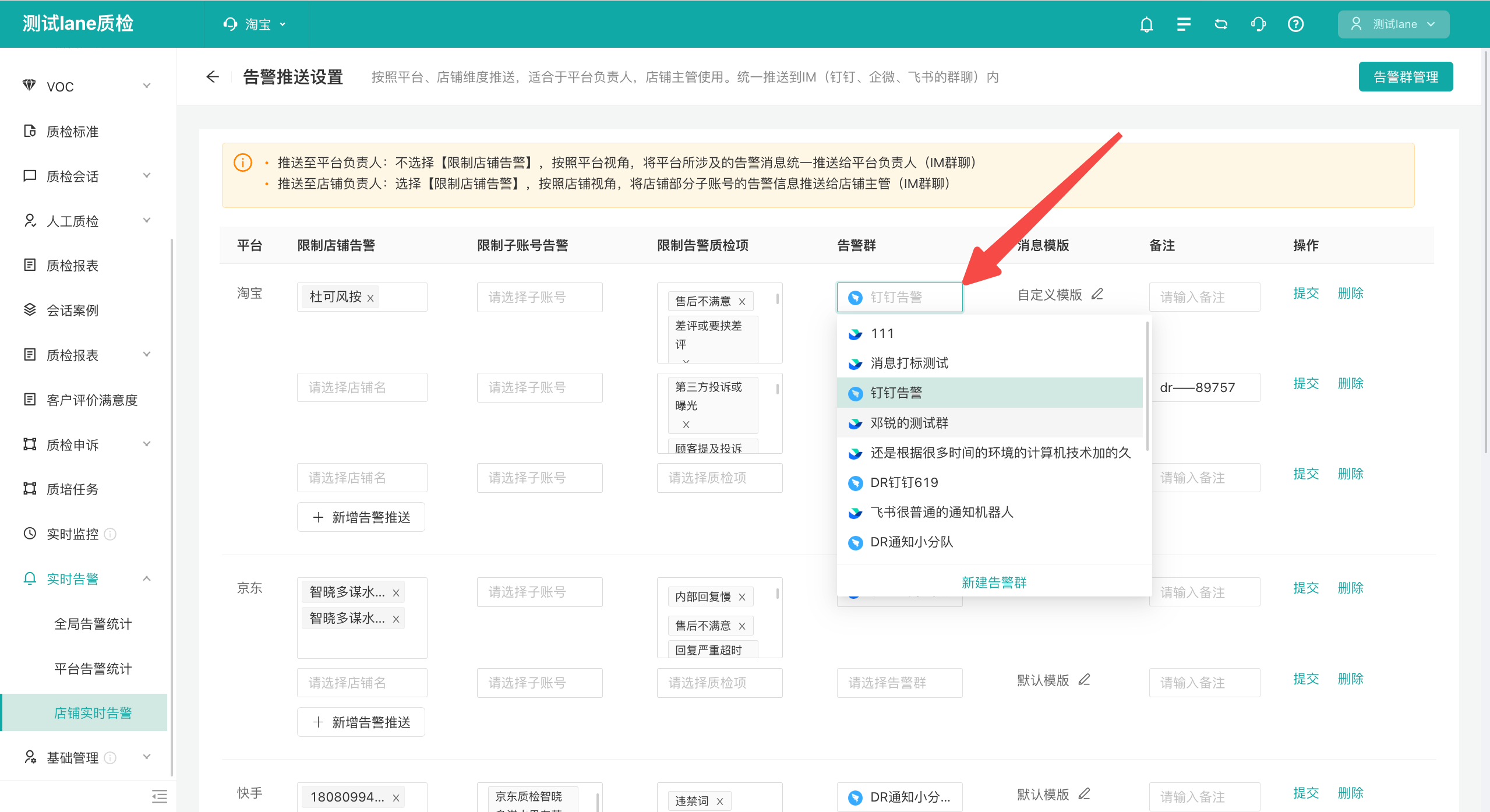Open customer service headset icon in header
Screen dimensions: 1490x812
(x=1258, y=24)
